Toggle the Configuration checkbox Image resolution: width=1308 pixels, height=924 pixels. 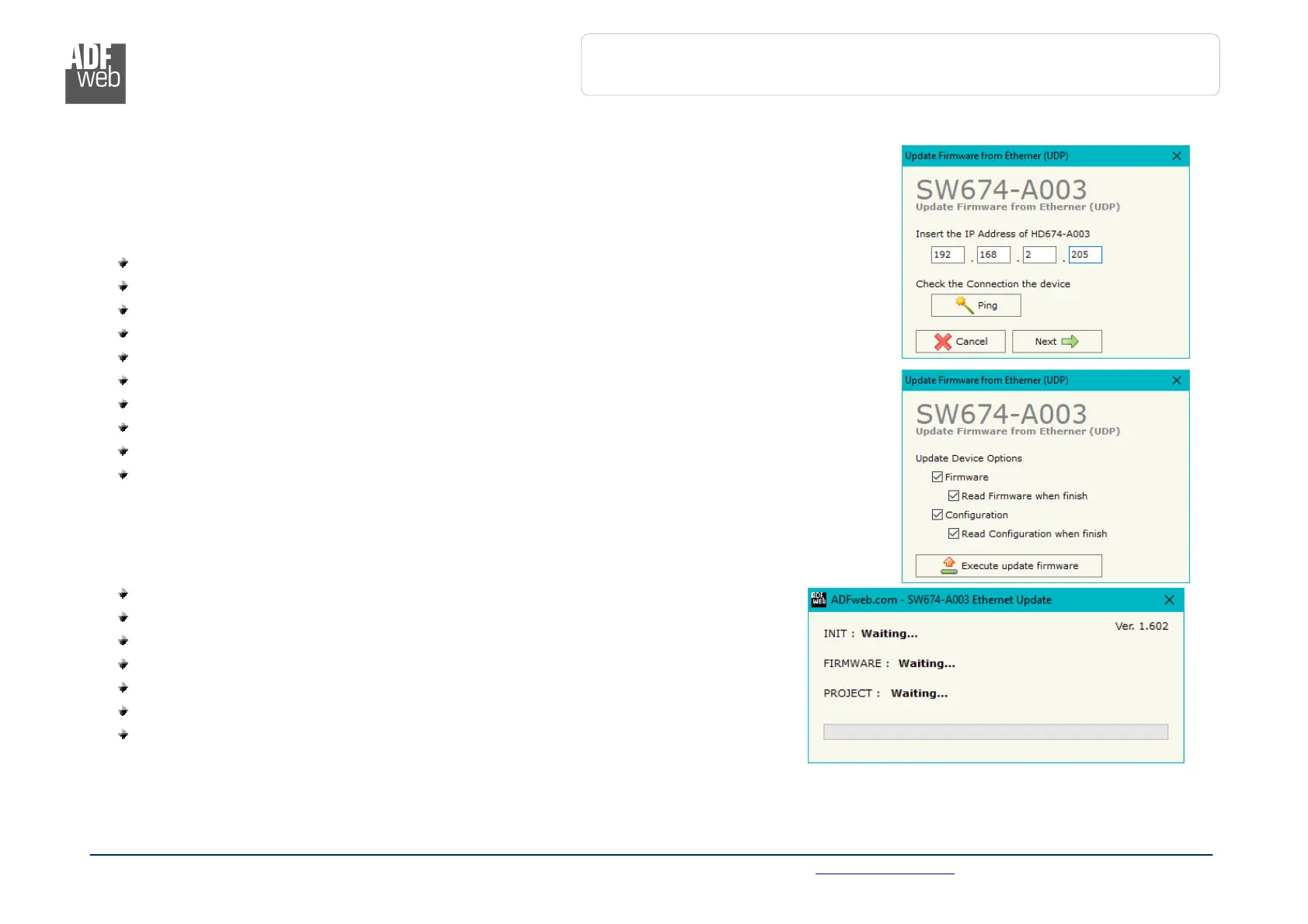938,515
